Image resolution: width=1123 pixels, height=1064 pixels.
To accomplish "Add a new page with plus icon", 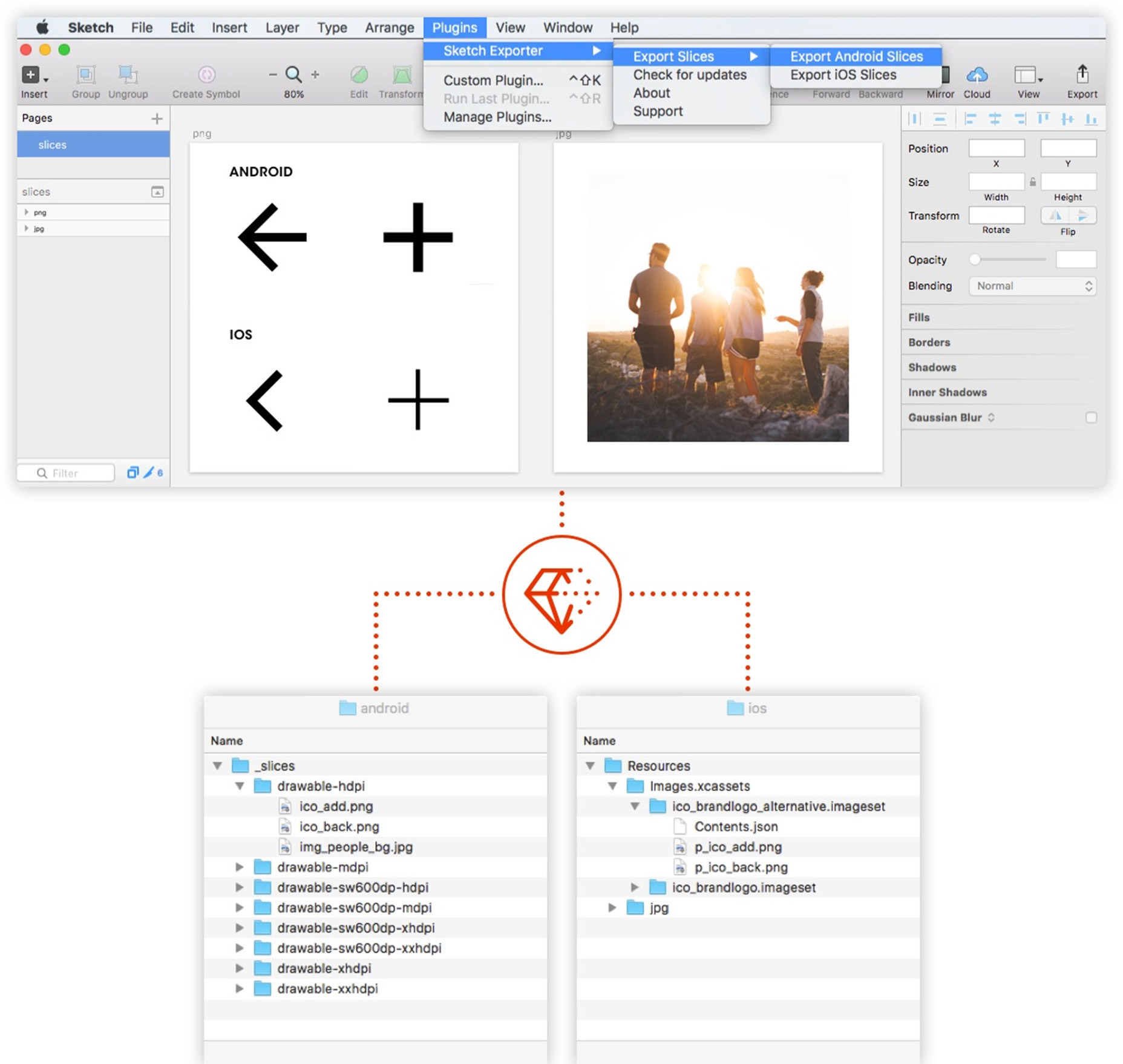I will point(157,118).
